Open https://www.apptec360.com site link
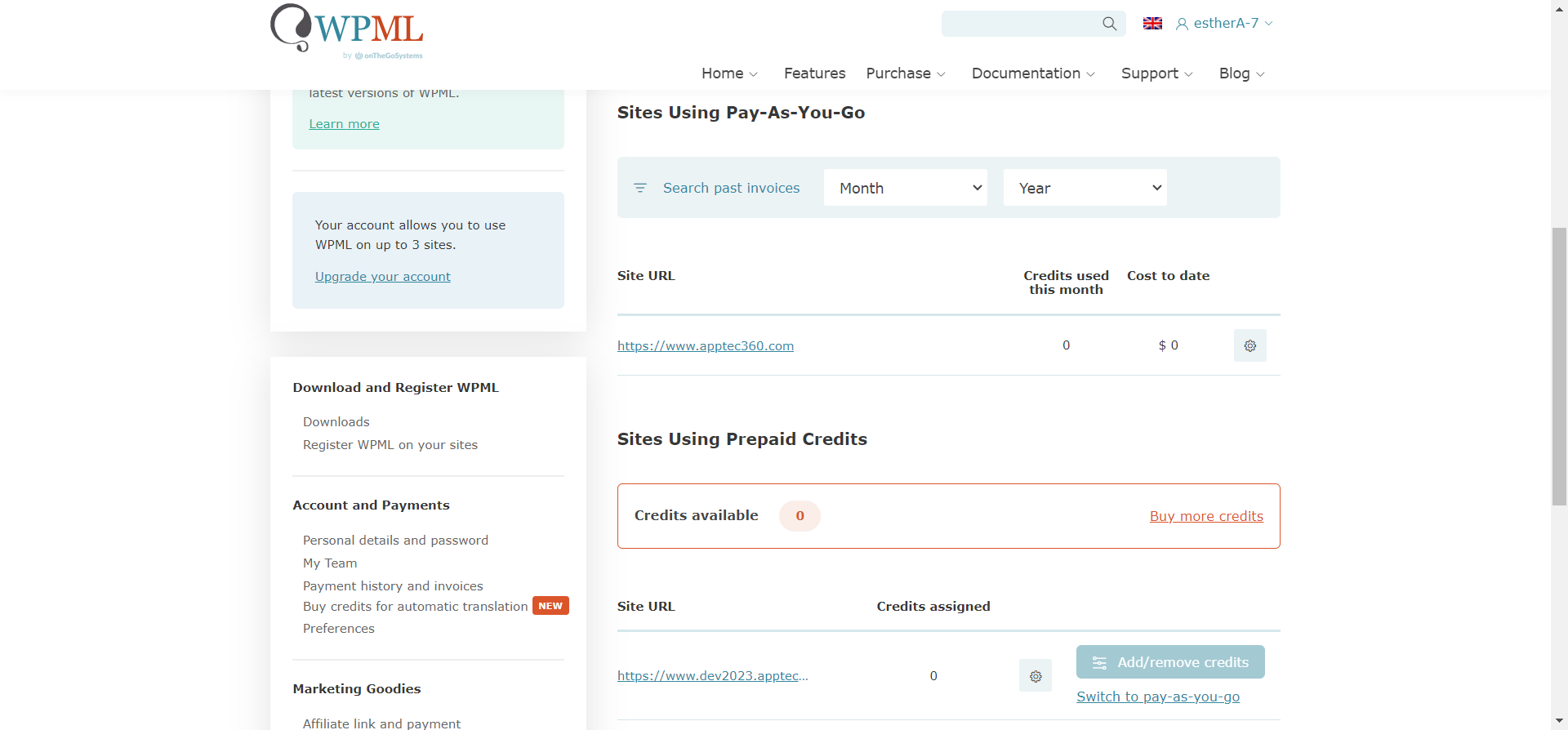1568x730 pixels. [x=706, y=346]
